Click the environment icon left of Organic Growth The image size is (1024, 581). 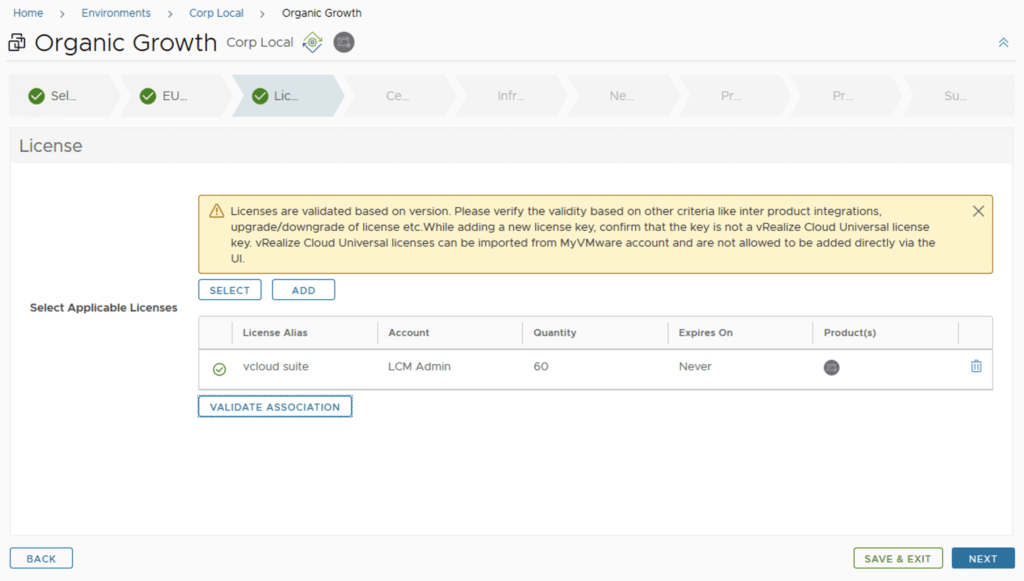[17, 43]
